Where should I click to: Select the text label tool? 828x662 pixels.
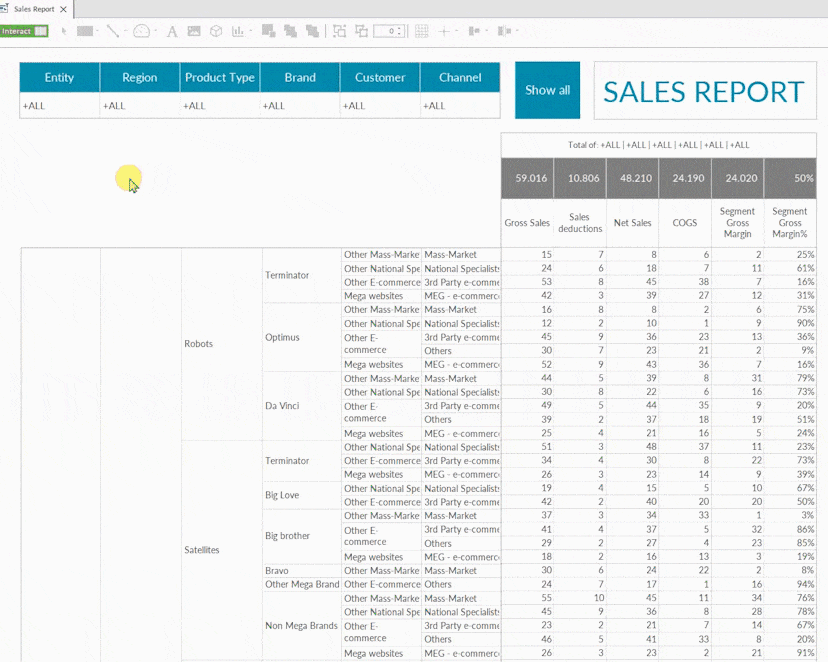171,31
